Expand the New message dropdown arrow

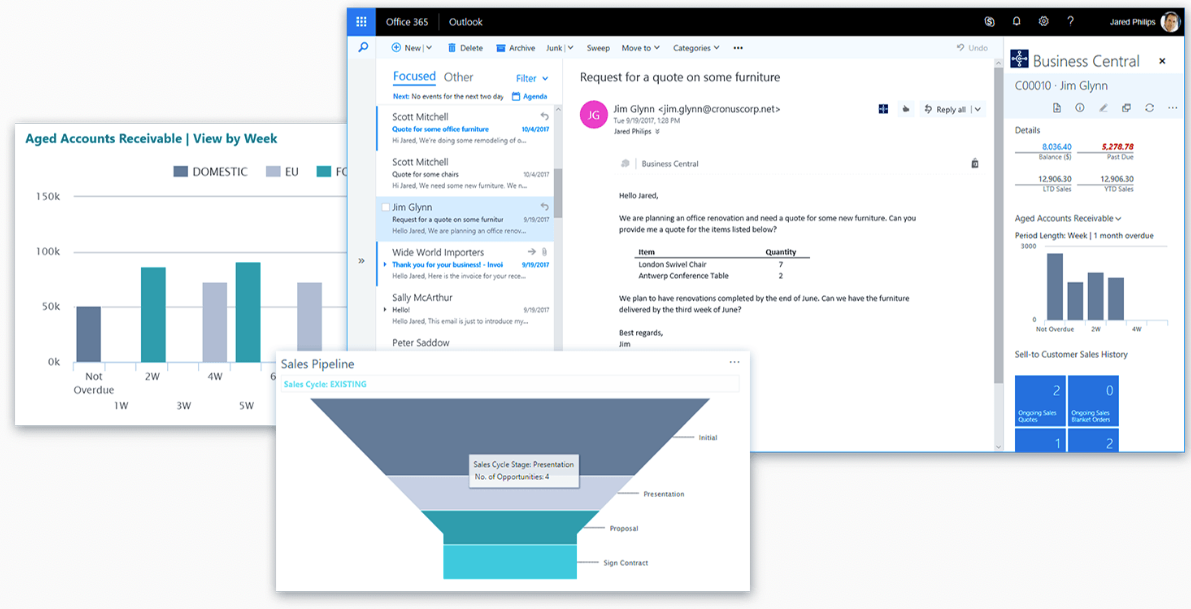click(429, 48)
